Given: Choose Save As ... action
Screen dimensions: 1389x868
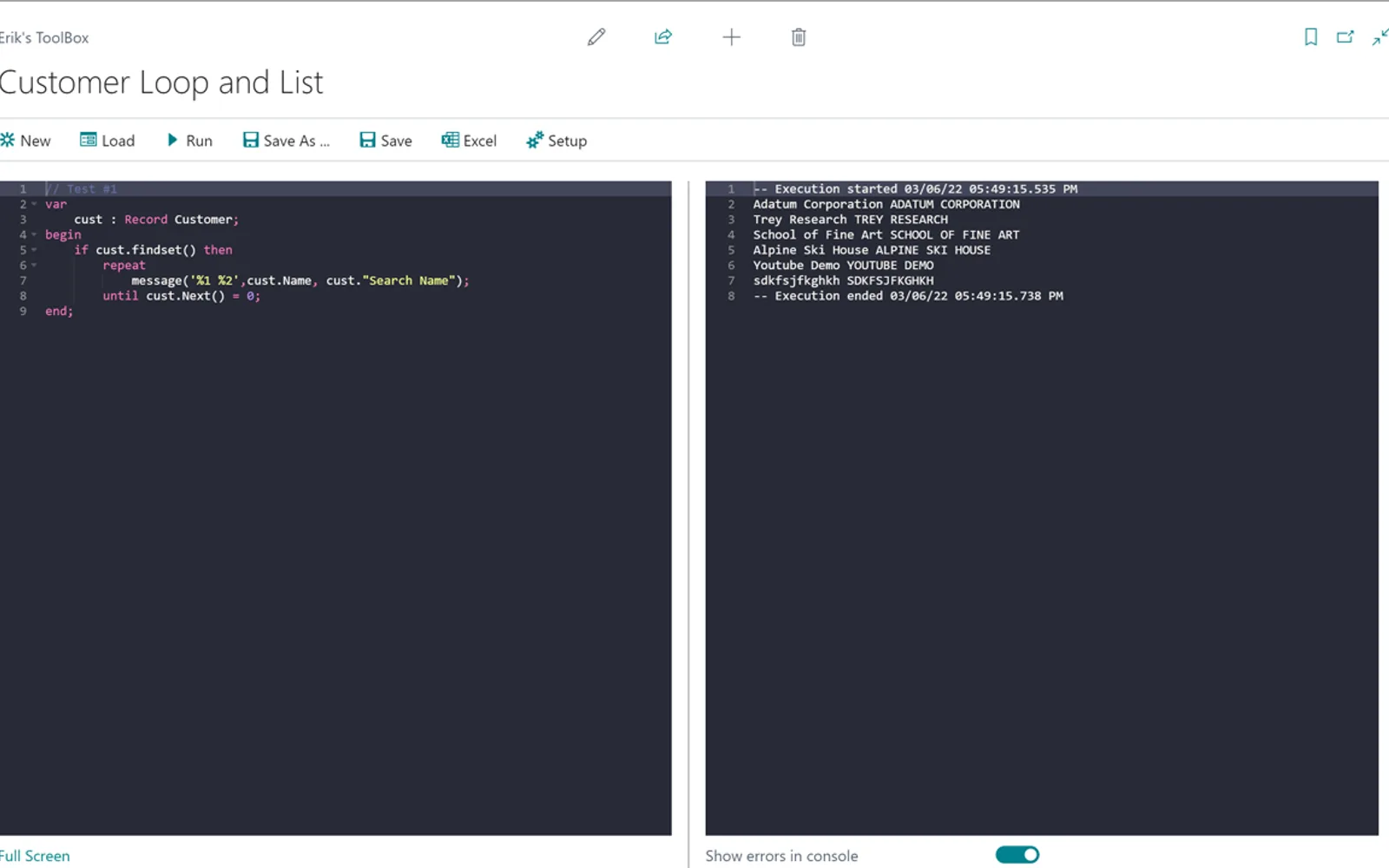Looking at the screenshot, I should (x=286, y=141).
